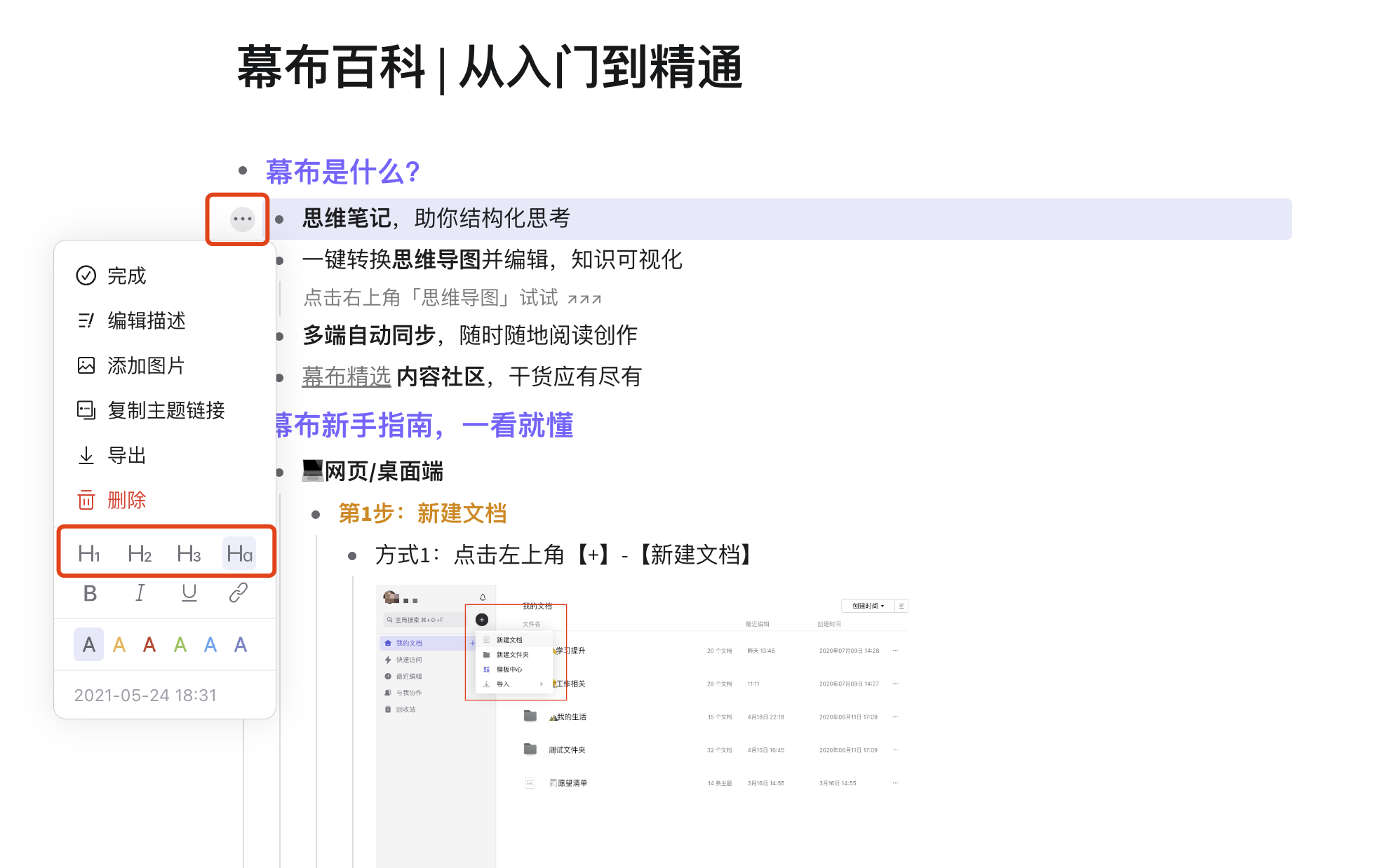The width and height of the screenshot is (1382, 868).
Task: Toggle bold formatting with B
Action: coord(90,593)
